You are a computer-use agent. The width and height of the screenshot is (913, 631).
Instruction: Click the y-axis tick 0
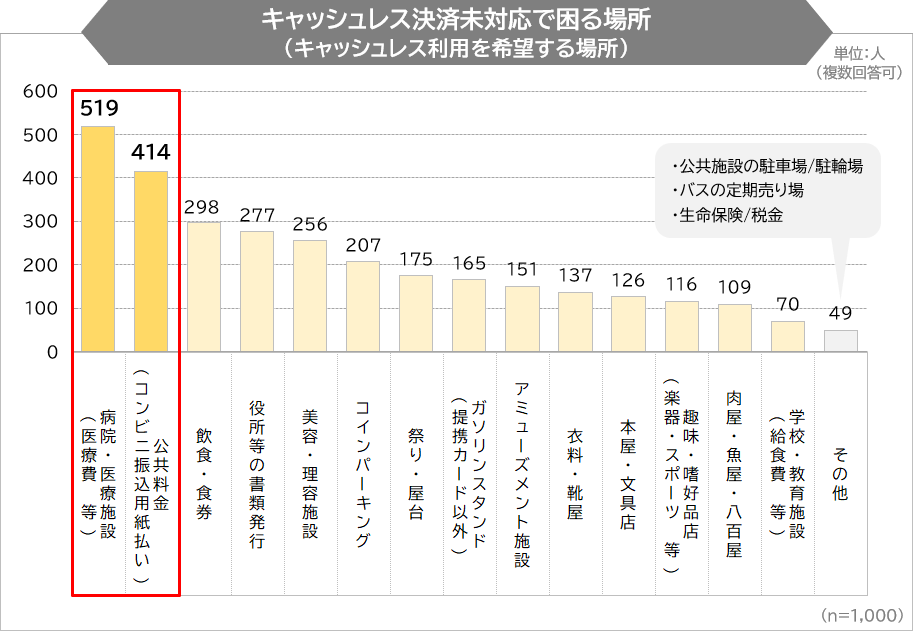[52, 352]
